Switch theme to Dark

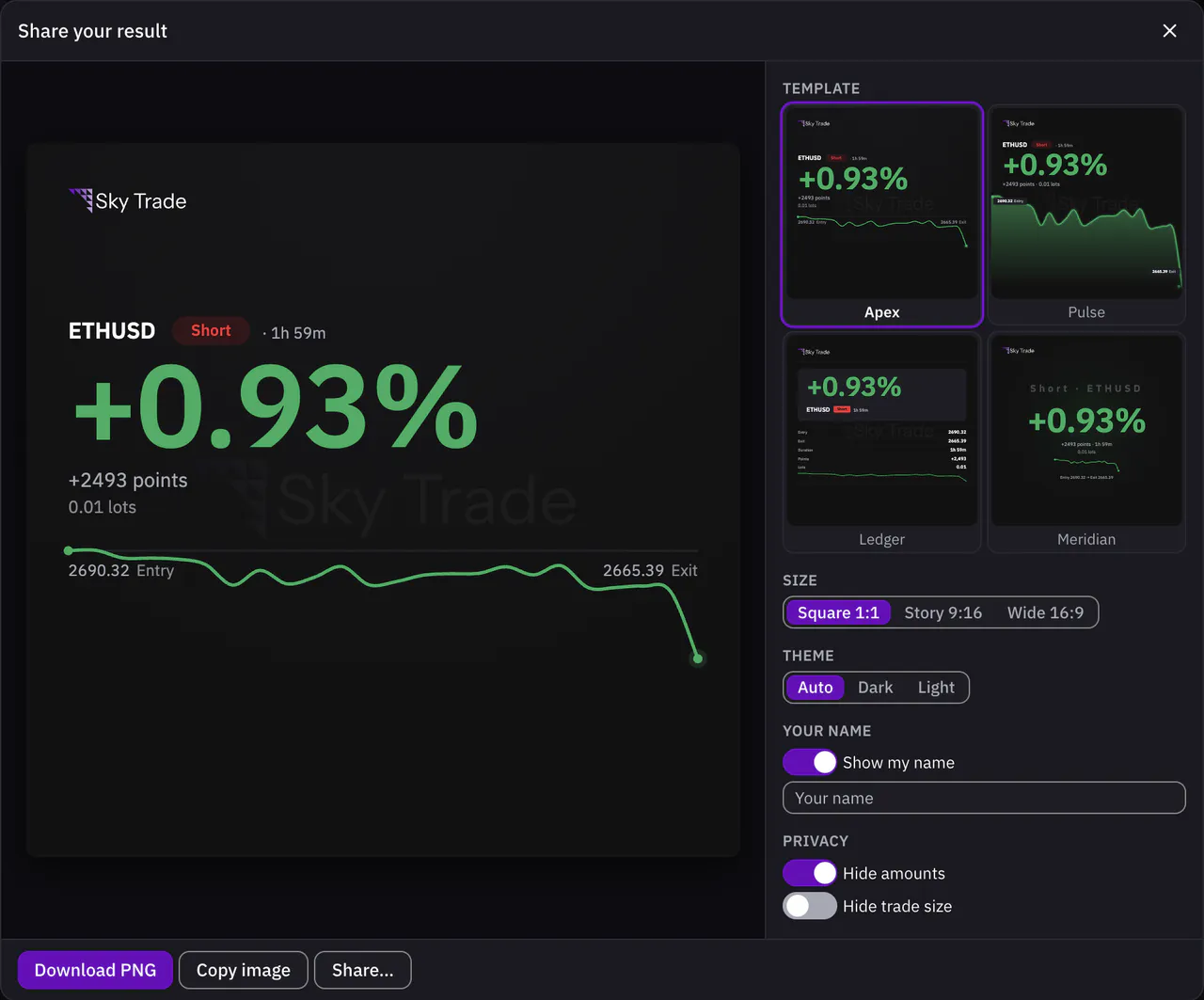point(876,688)
